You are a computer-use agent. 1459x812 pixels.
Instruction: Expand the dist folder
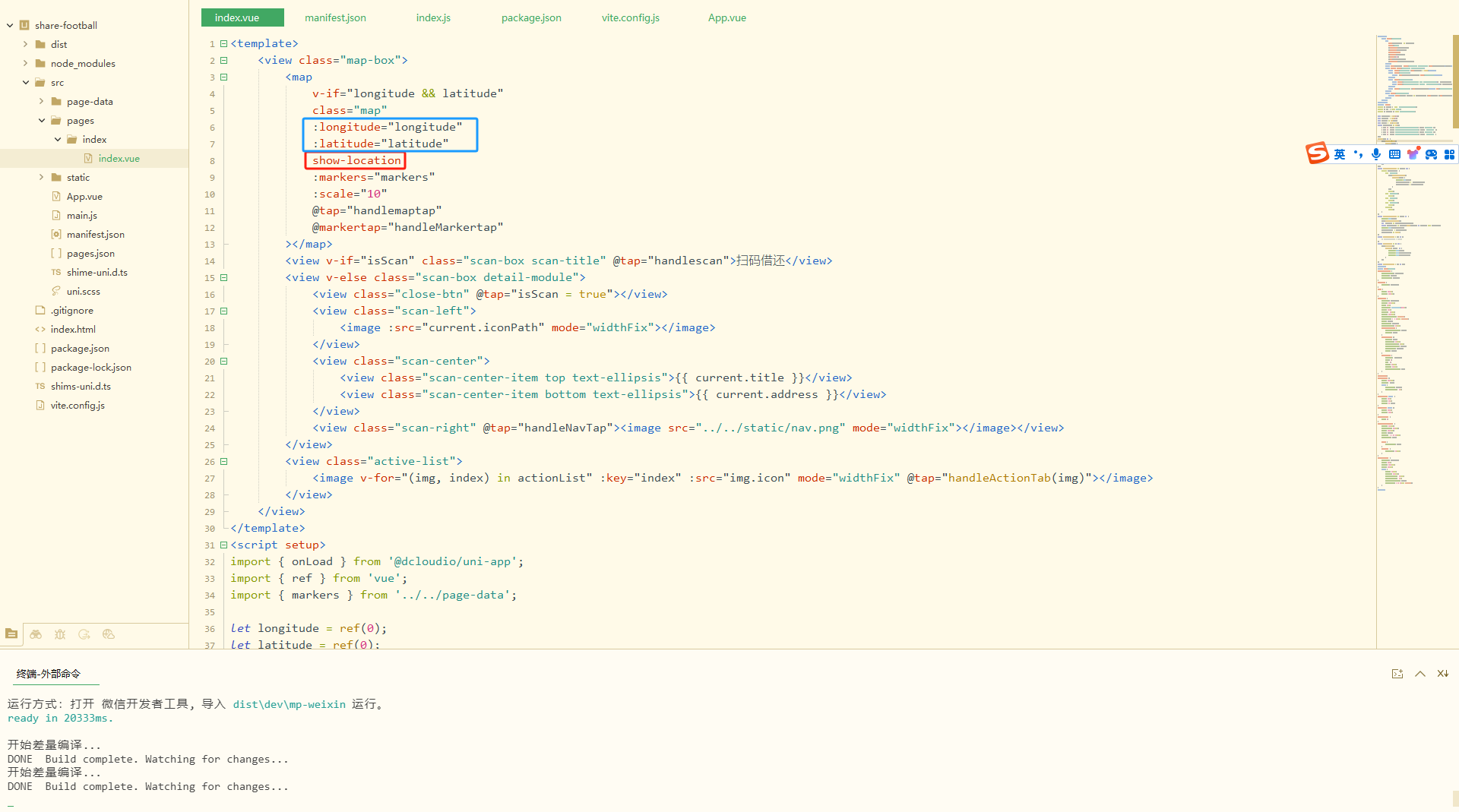pyautogui.click(x=25, y=44)
